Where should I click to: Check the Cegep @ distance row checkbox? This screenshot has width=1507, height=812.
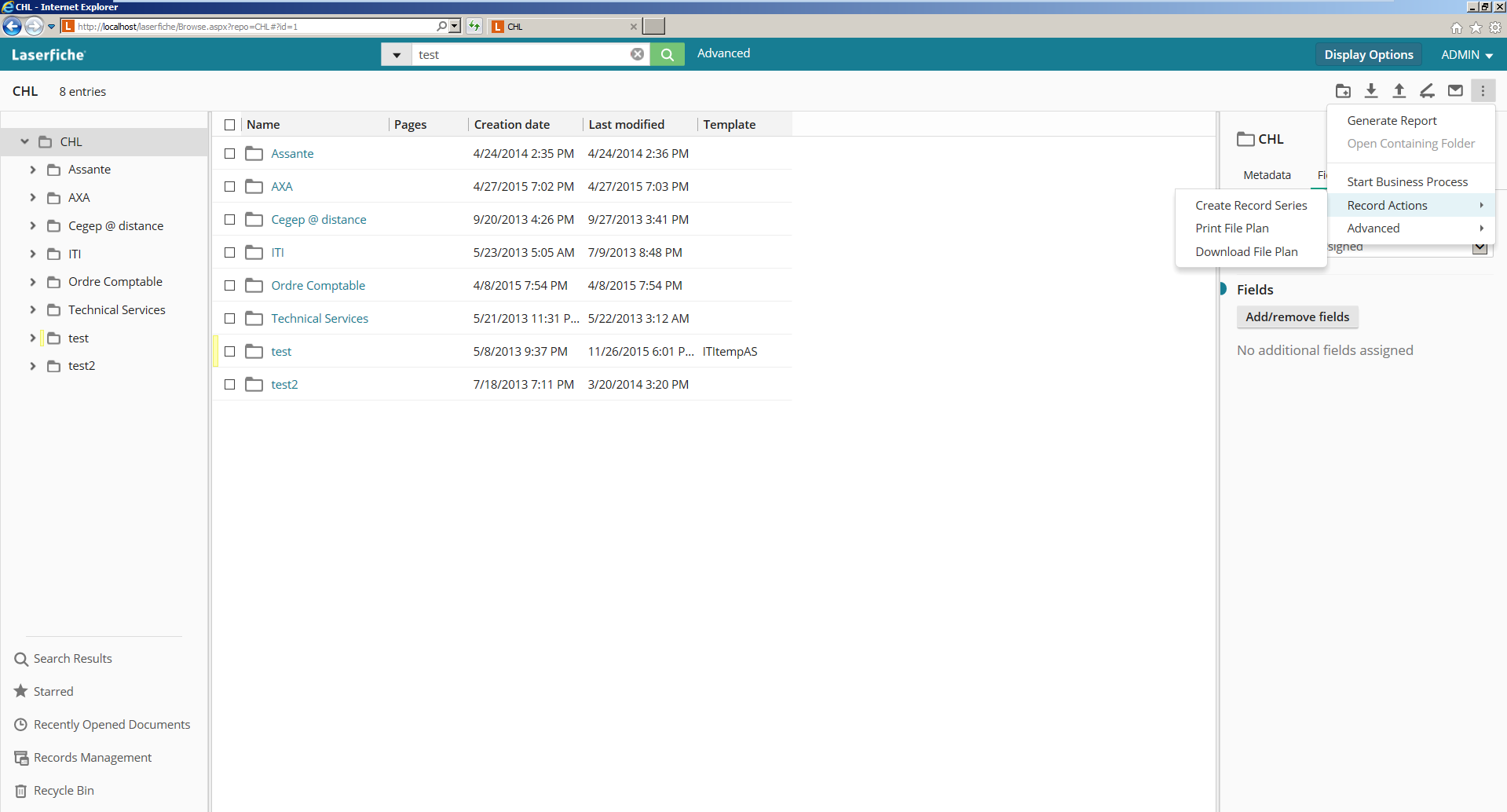pyautogui.click(x=230, y=220)
